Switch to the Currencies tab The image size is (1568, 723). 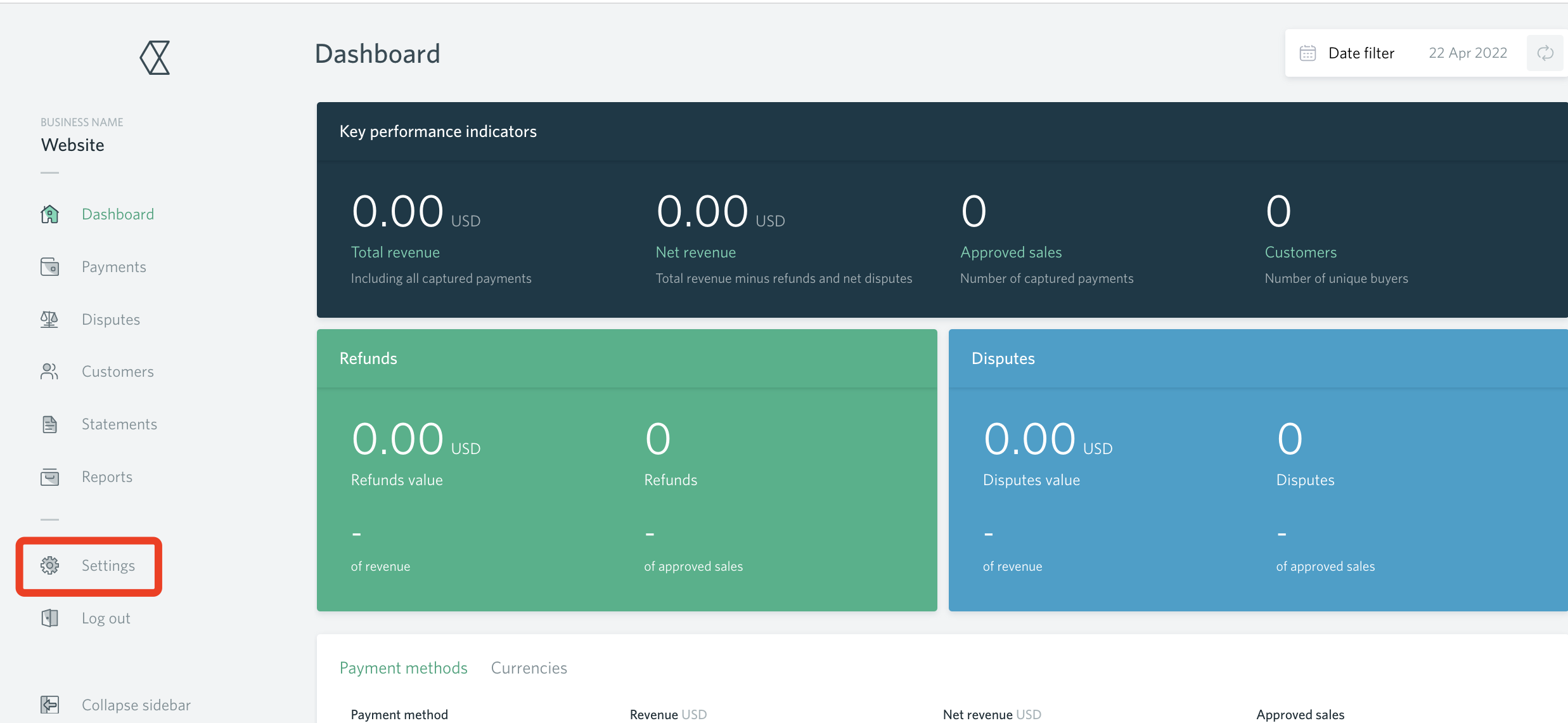529,668
